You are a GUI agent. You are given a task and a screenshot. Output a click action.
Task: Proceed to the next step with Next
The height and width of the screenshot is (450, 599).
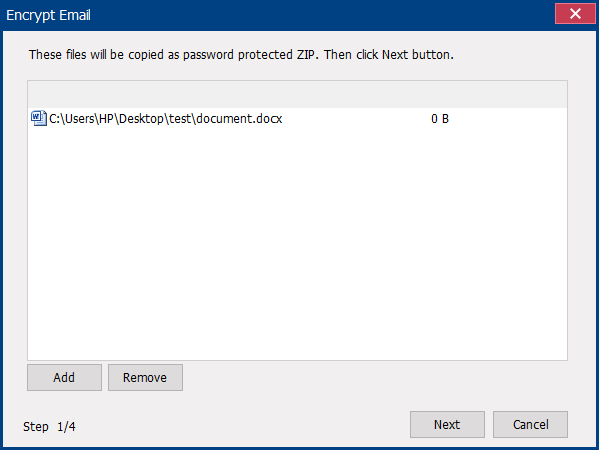[447, 424]
